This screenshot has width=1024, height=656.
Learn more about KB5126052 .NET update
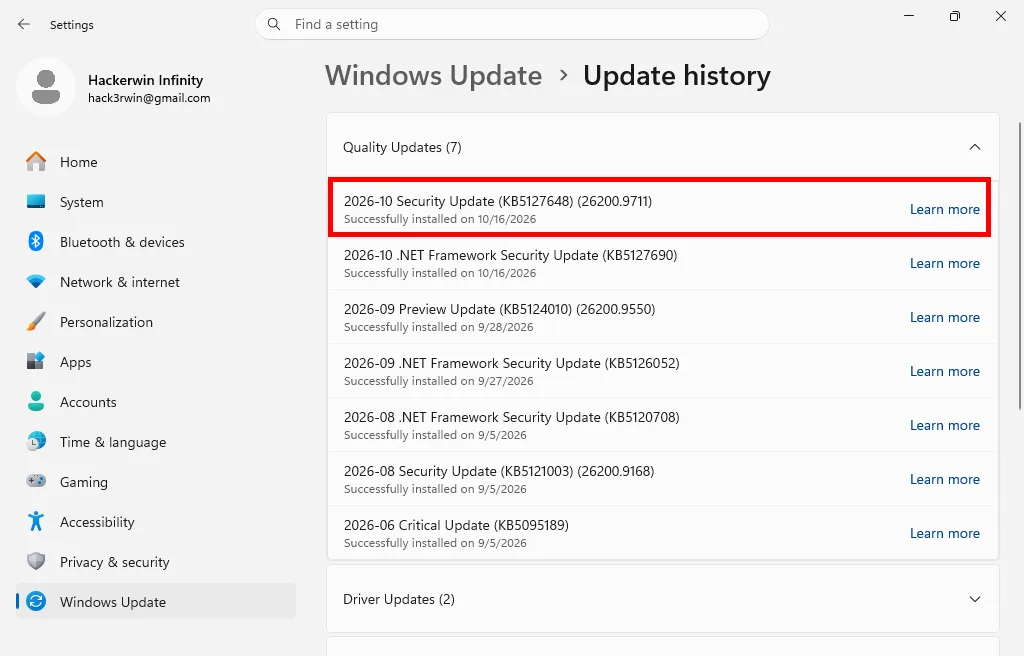(944, 371)
